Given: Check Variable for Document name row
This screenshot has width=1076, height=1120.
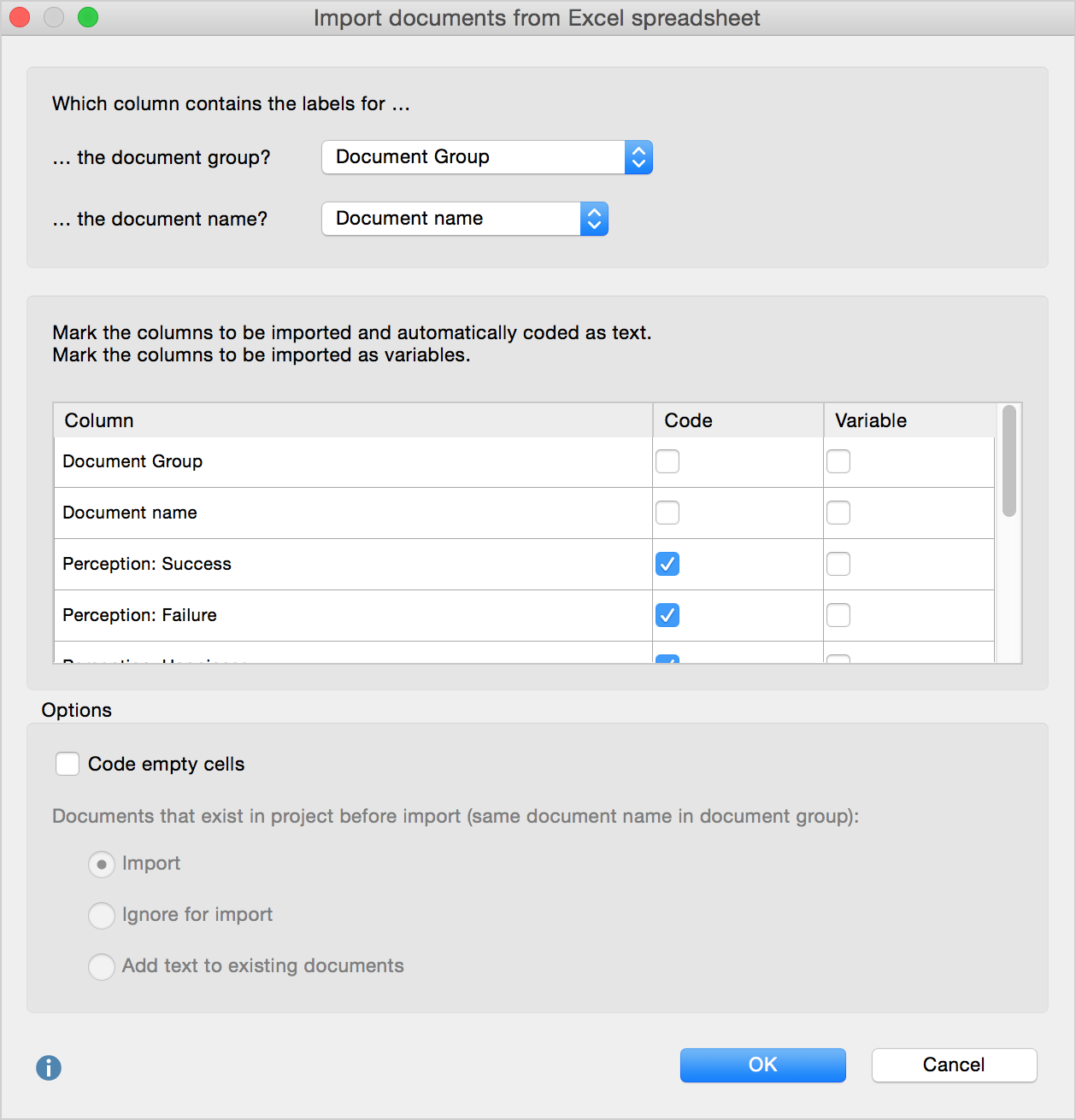Looking at the screenshot, I should pyautogui.click(x=838, y=513).
